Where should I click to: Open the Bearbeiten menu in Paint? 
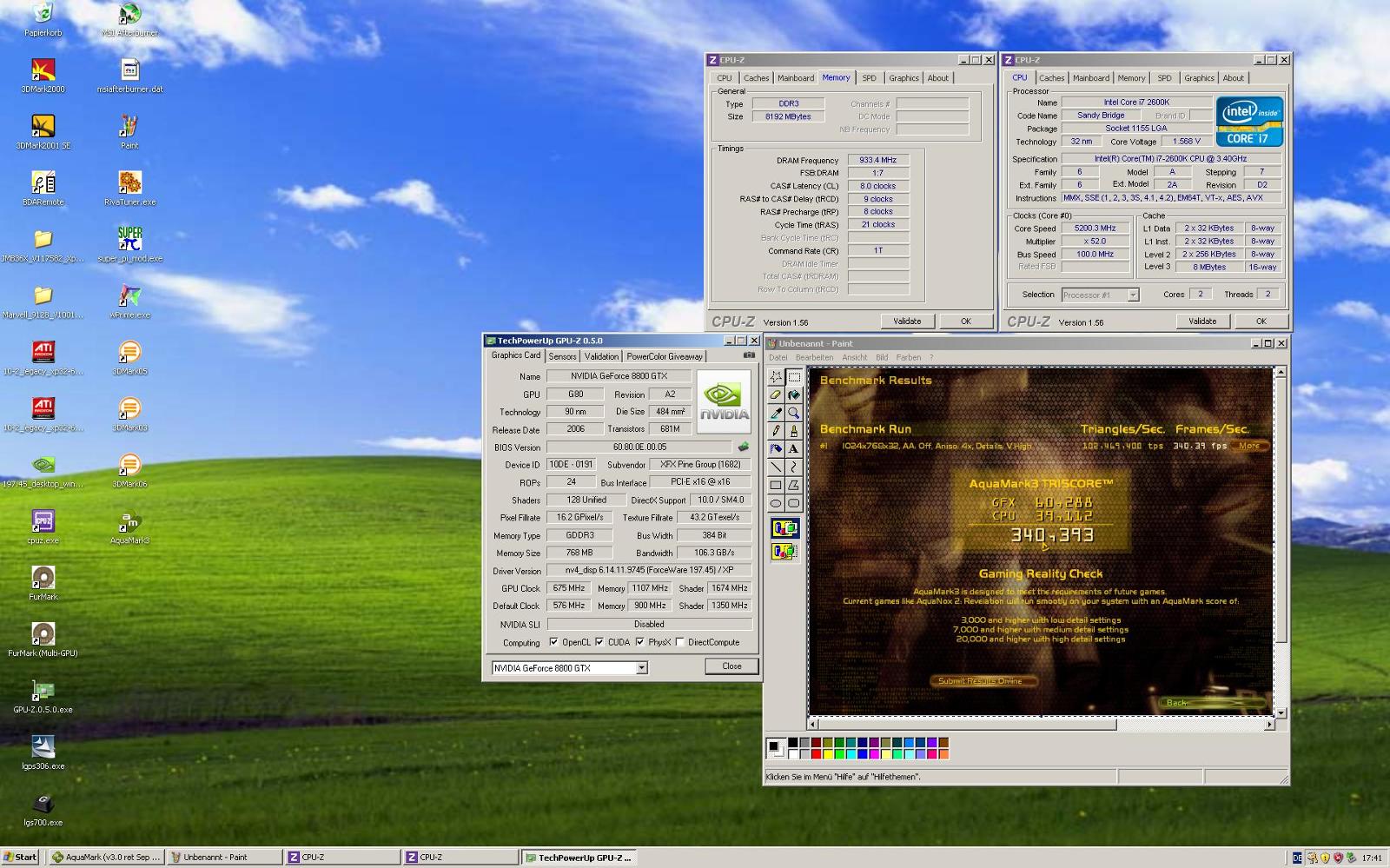[814, 357]
